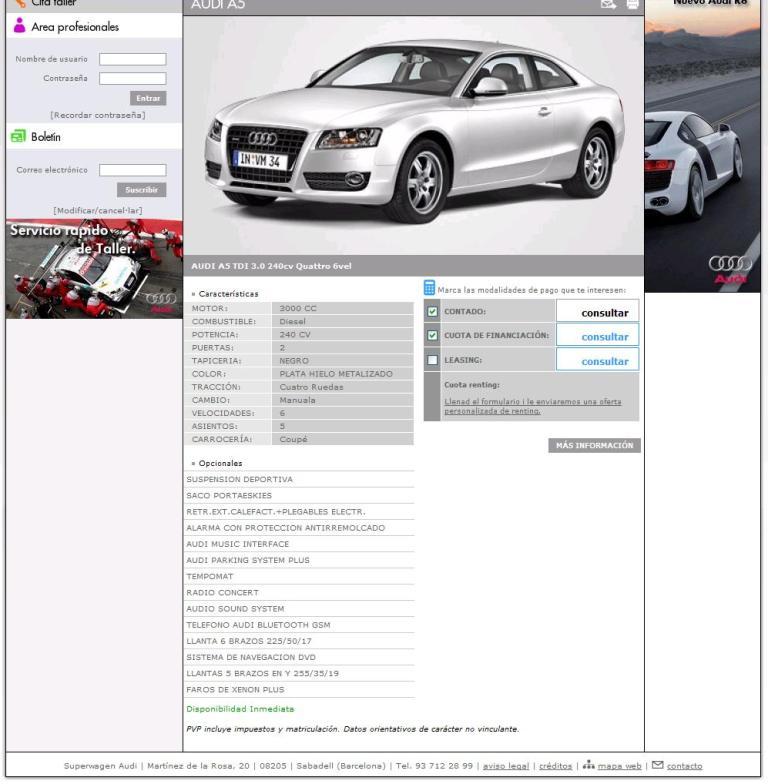The width and height of the screenshot is (768, 784).
Task: Open the mapa web footer link
Action: 619,766
